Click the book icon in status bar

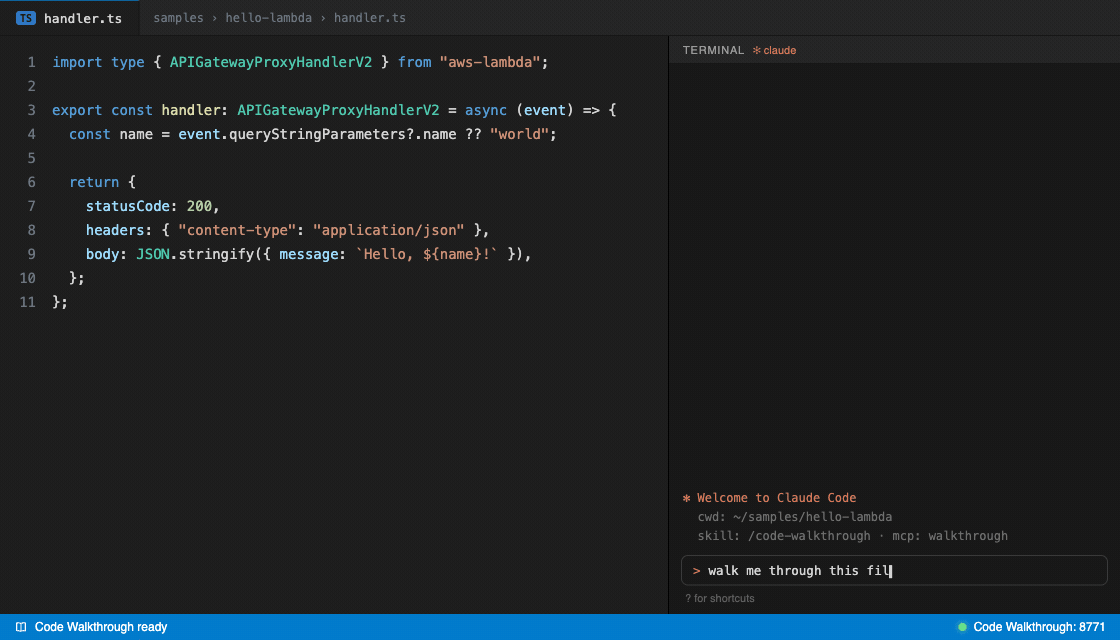[21, 627]
